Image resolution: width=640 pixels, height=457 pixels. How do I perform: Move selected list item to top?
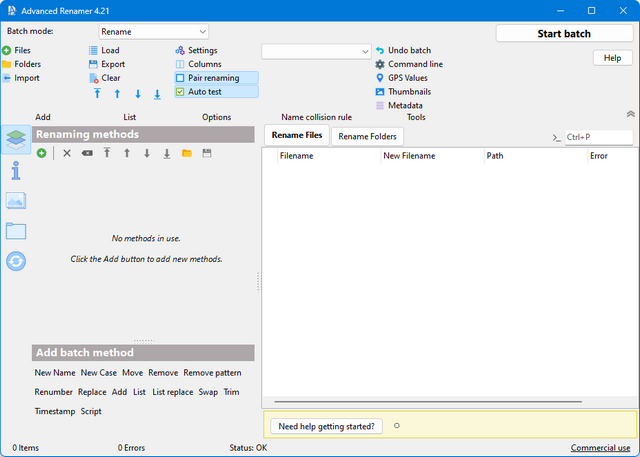97,93
